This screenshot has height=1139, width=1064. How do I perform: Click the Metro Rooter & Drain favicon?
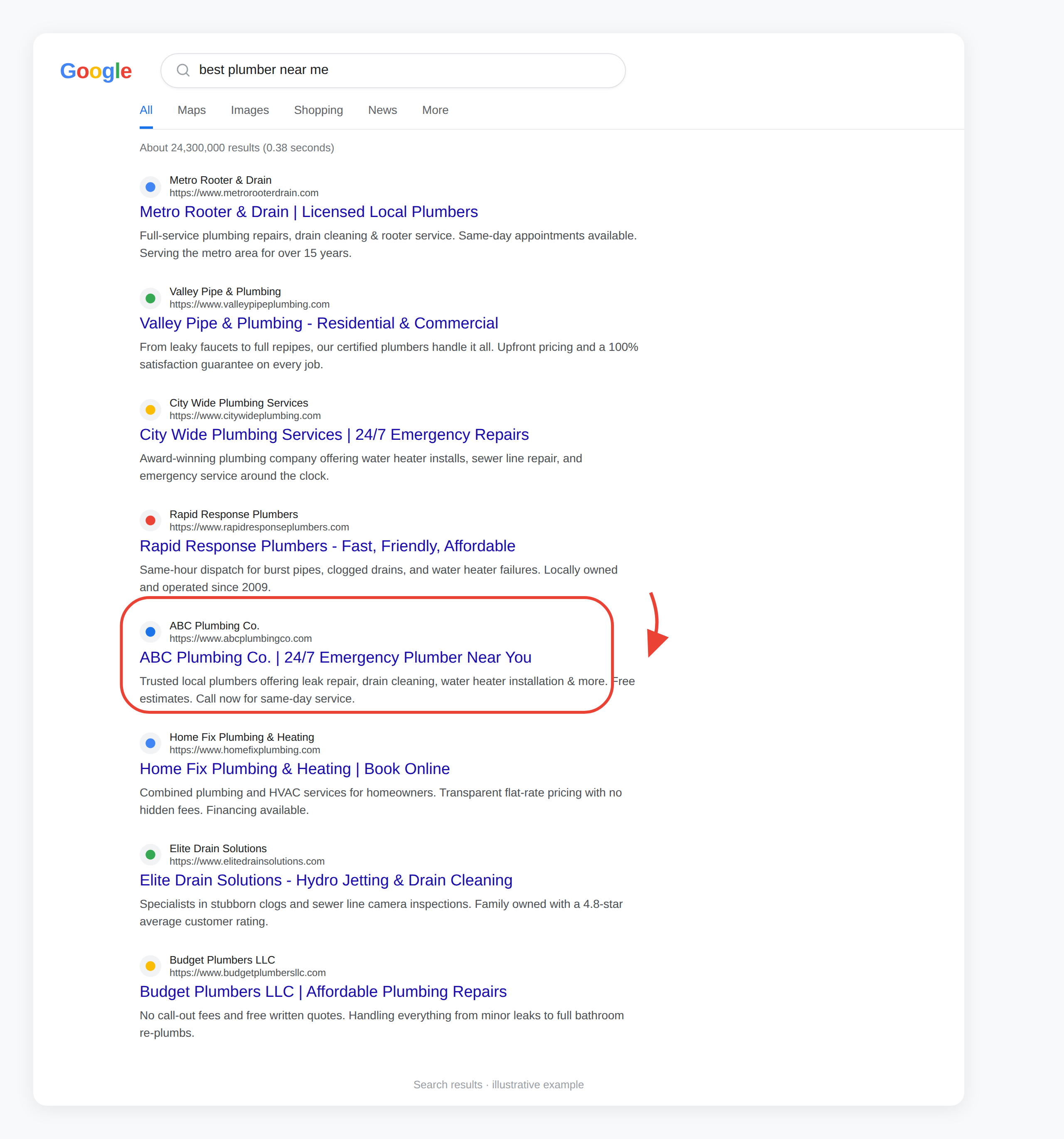(150, 187)
